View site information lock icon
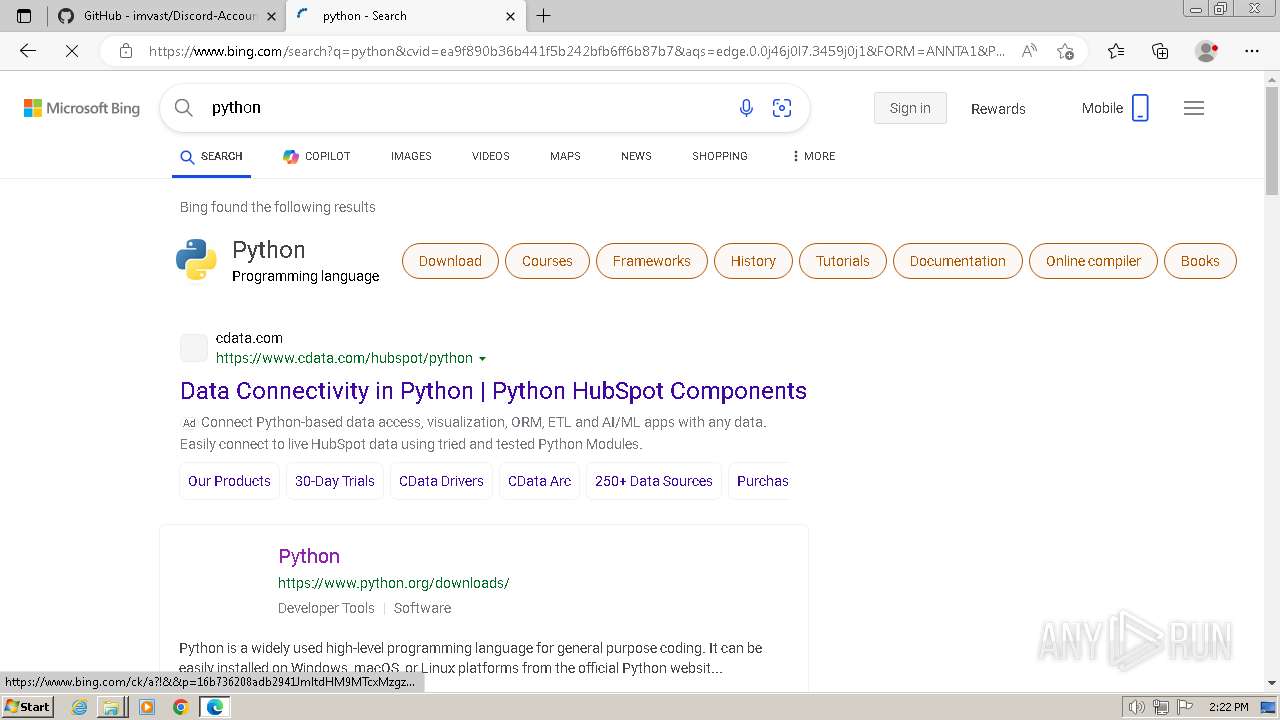1280x720 pixels. click(126, 51)
